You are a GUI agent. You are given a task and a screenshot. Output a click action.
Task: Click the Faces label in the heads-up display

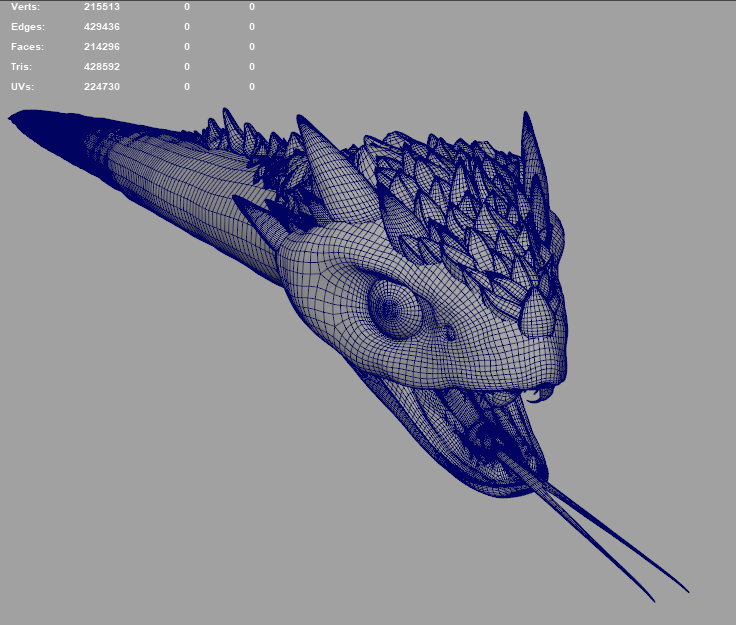pyautogui.click(x=27, y=47)
